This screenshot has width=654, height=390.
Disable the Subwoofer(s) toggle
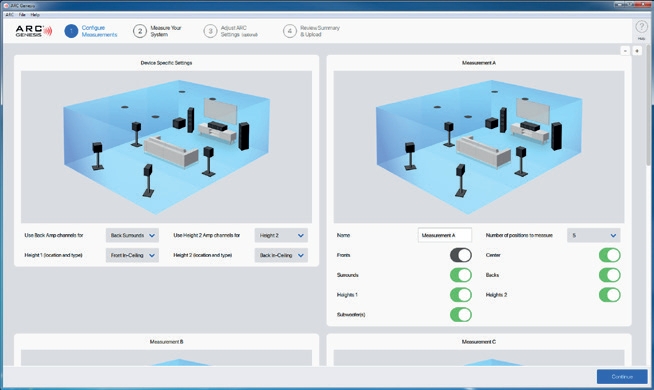461,315
